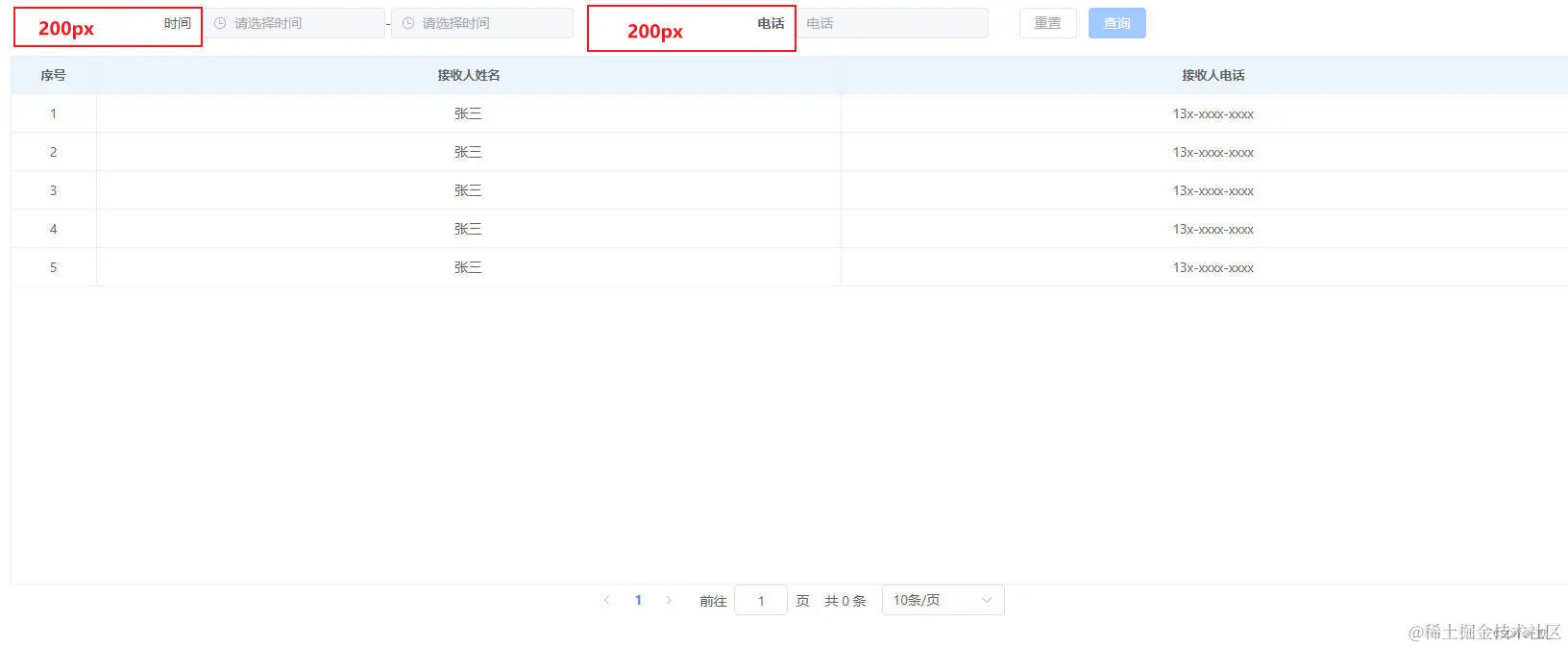
Task: Select the 张三 name cell in row 2
Action: coord(469,152)
